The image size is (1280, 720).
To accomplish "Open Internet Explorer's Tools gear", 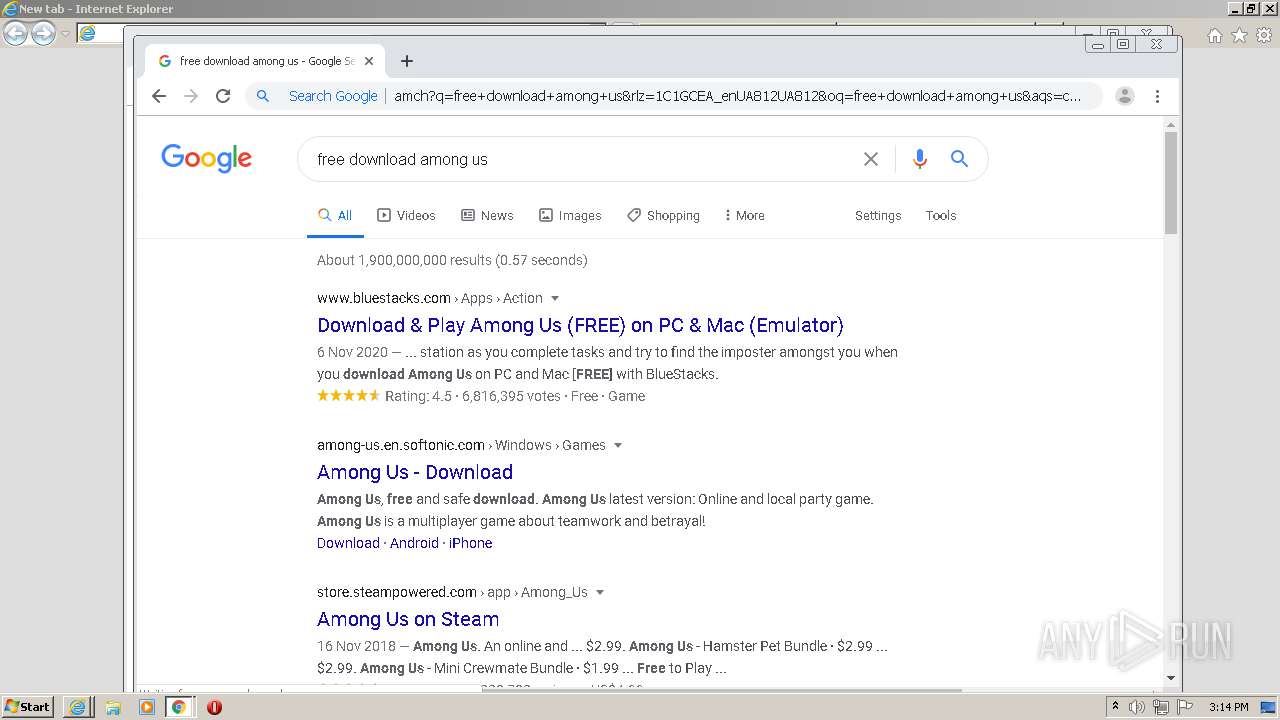I will [x=1264, y=35].
